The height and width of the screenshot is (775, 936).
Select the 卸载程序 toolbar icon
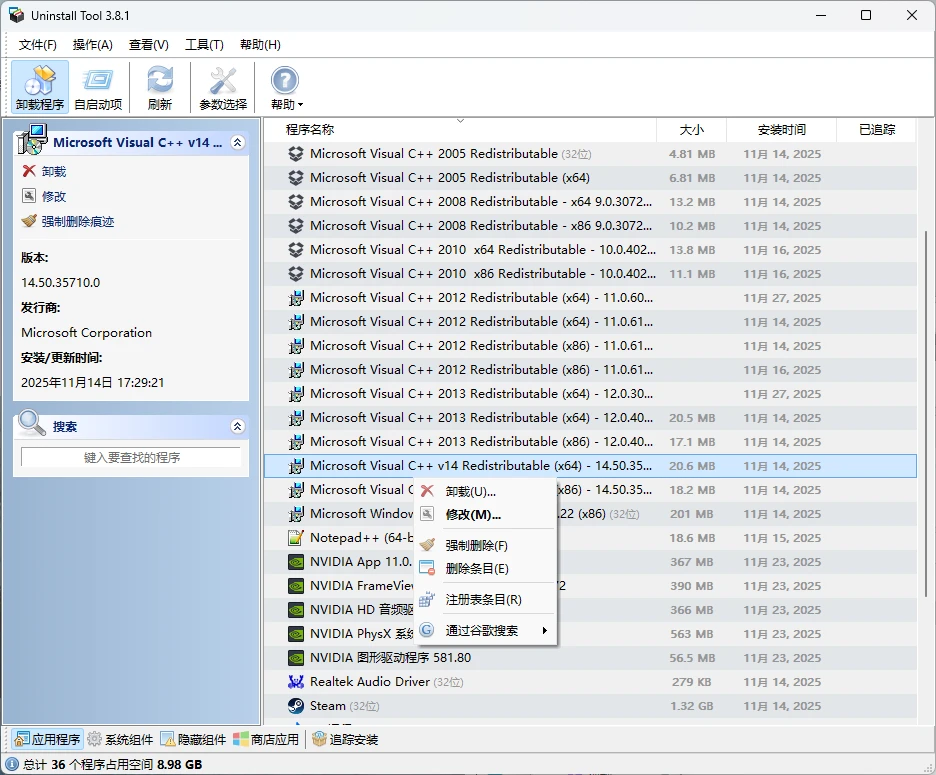coord(38,86)
